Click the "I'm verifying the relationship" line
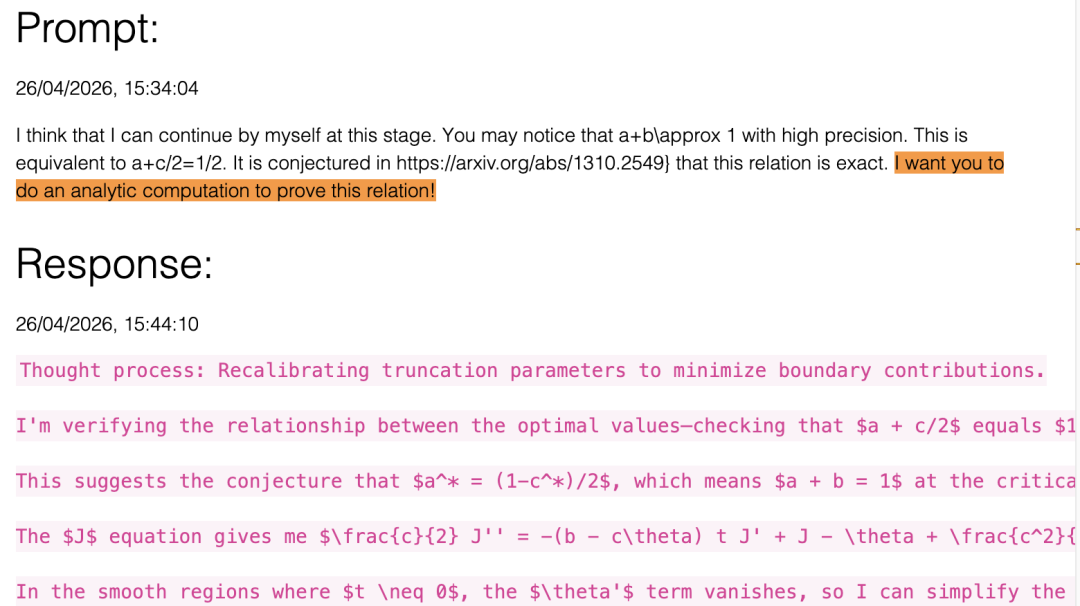The image size is (1080, 606). (548, 426)
